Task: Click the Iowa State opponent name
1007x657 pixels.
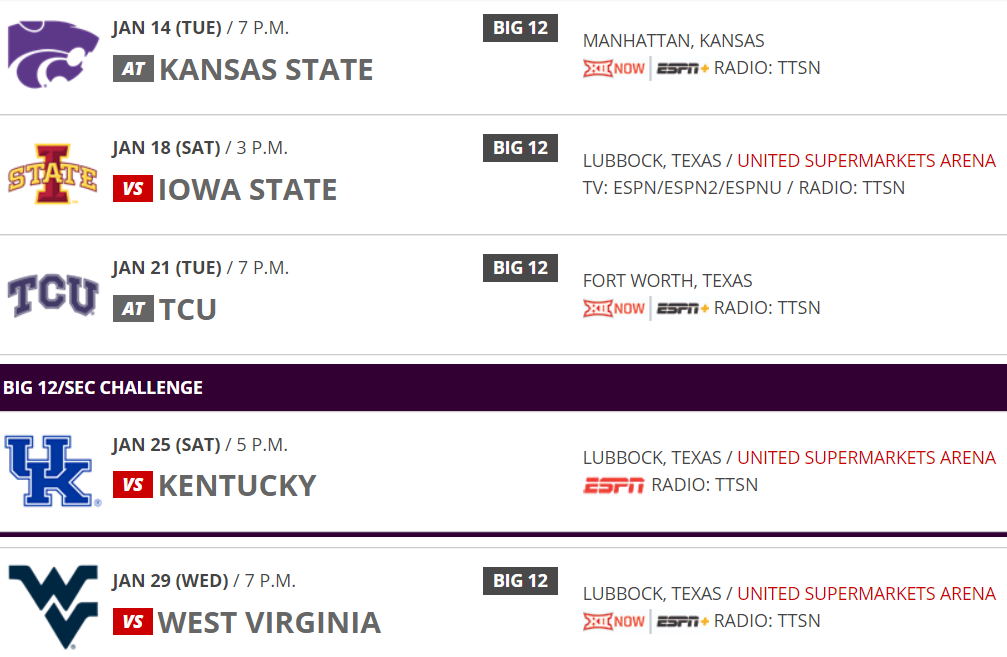Action: (248, 190)
